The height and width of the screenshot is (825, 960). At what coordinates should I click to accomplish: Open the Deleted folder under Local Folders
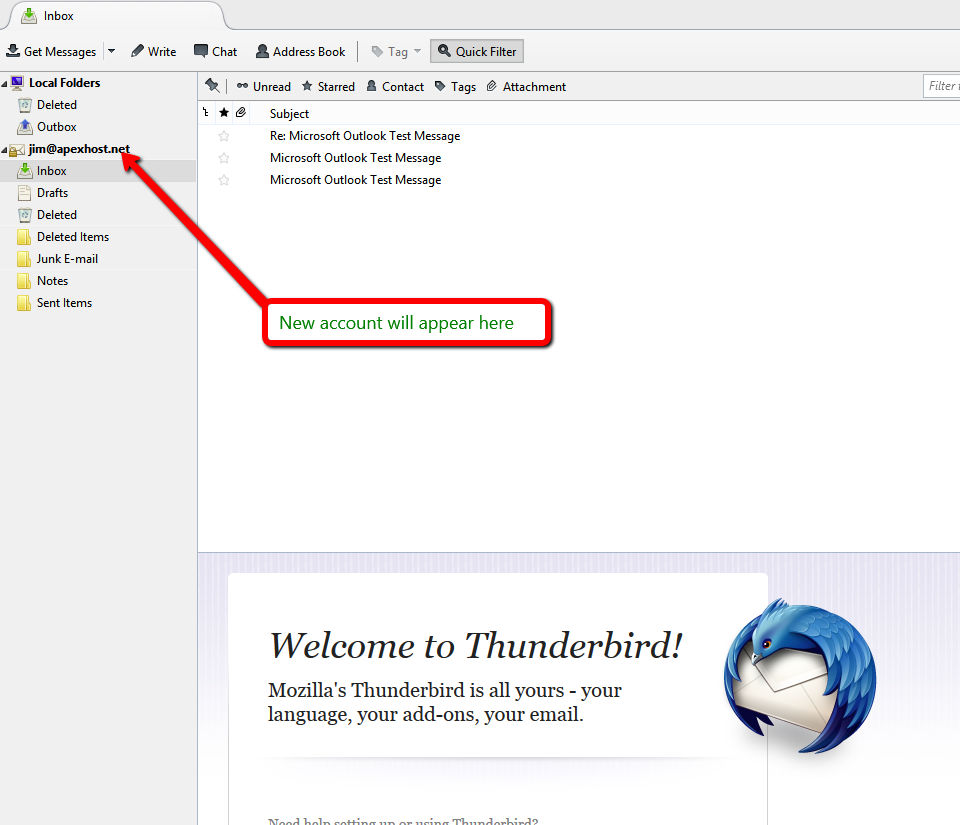click(x=57, y=105)
